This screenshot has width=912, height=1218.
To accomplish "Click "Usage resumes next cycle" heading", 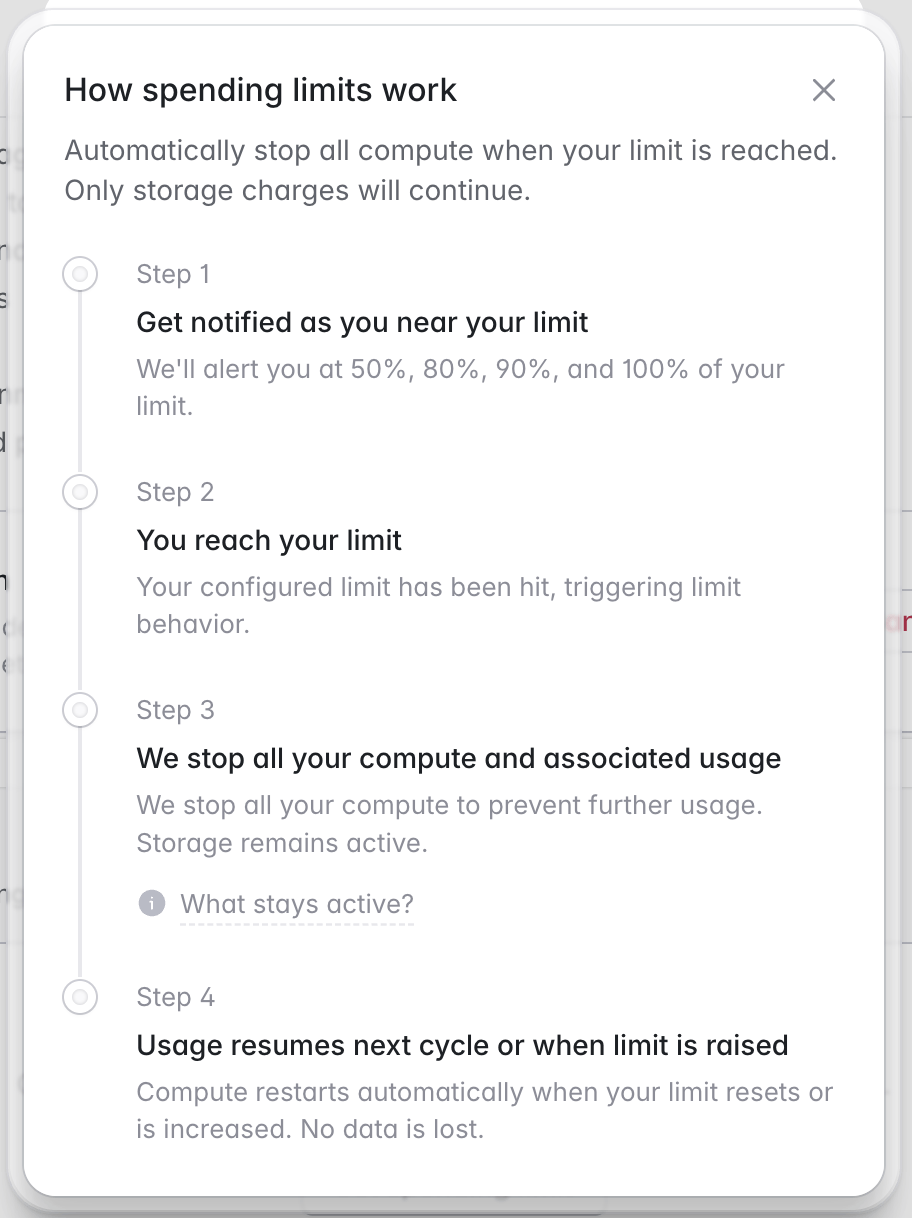I will (x=463, y=1046).
